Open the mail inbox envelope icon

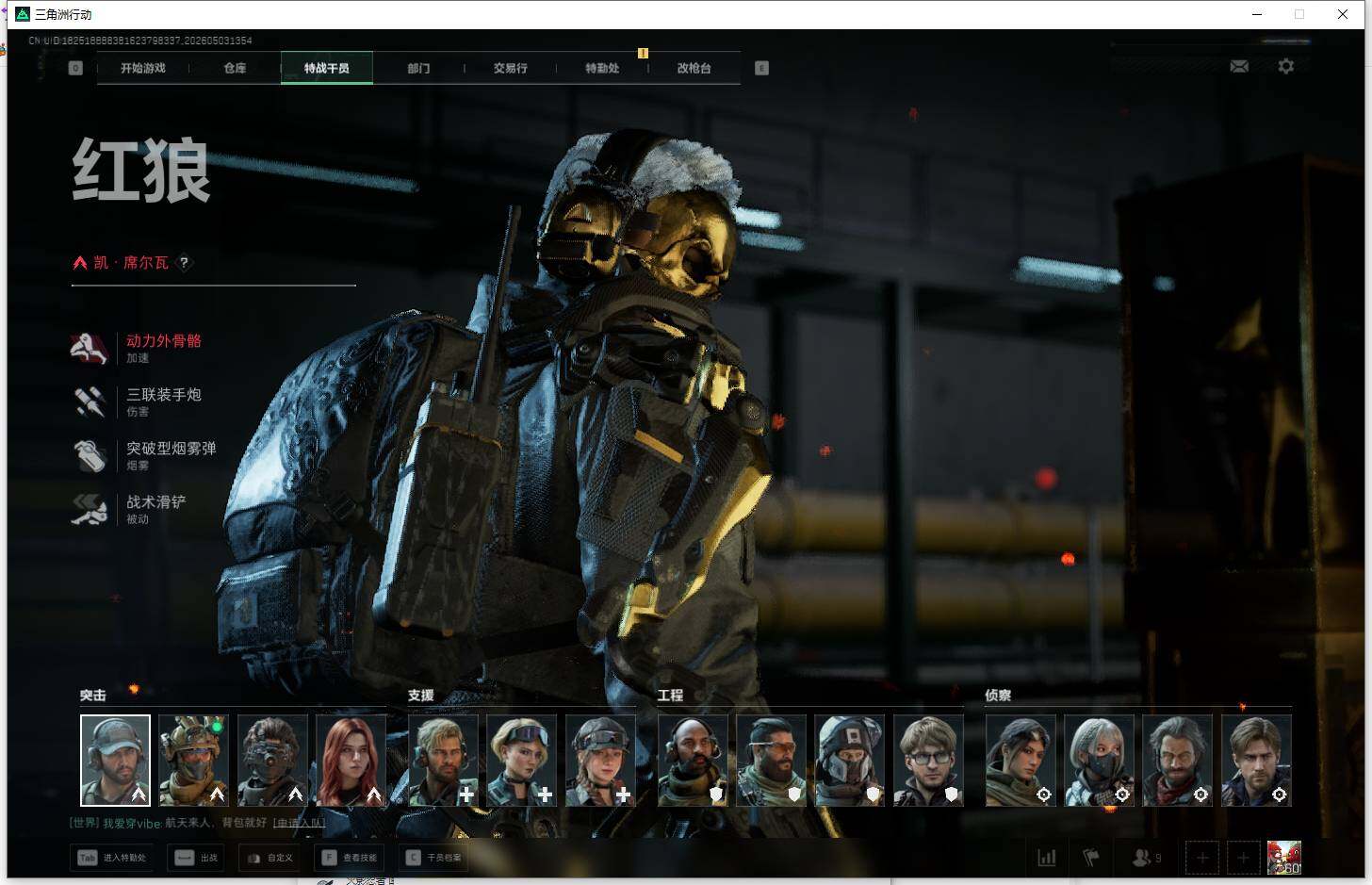pyautogui.click(x=1239, y=66)
